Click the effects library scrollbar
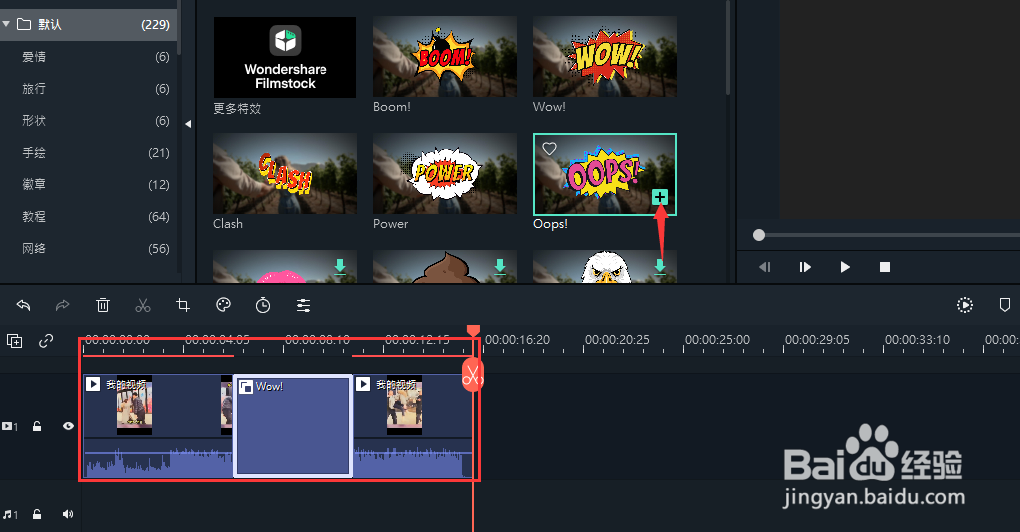 point(728,49)
